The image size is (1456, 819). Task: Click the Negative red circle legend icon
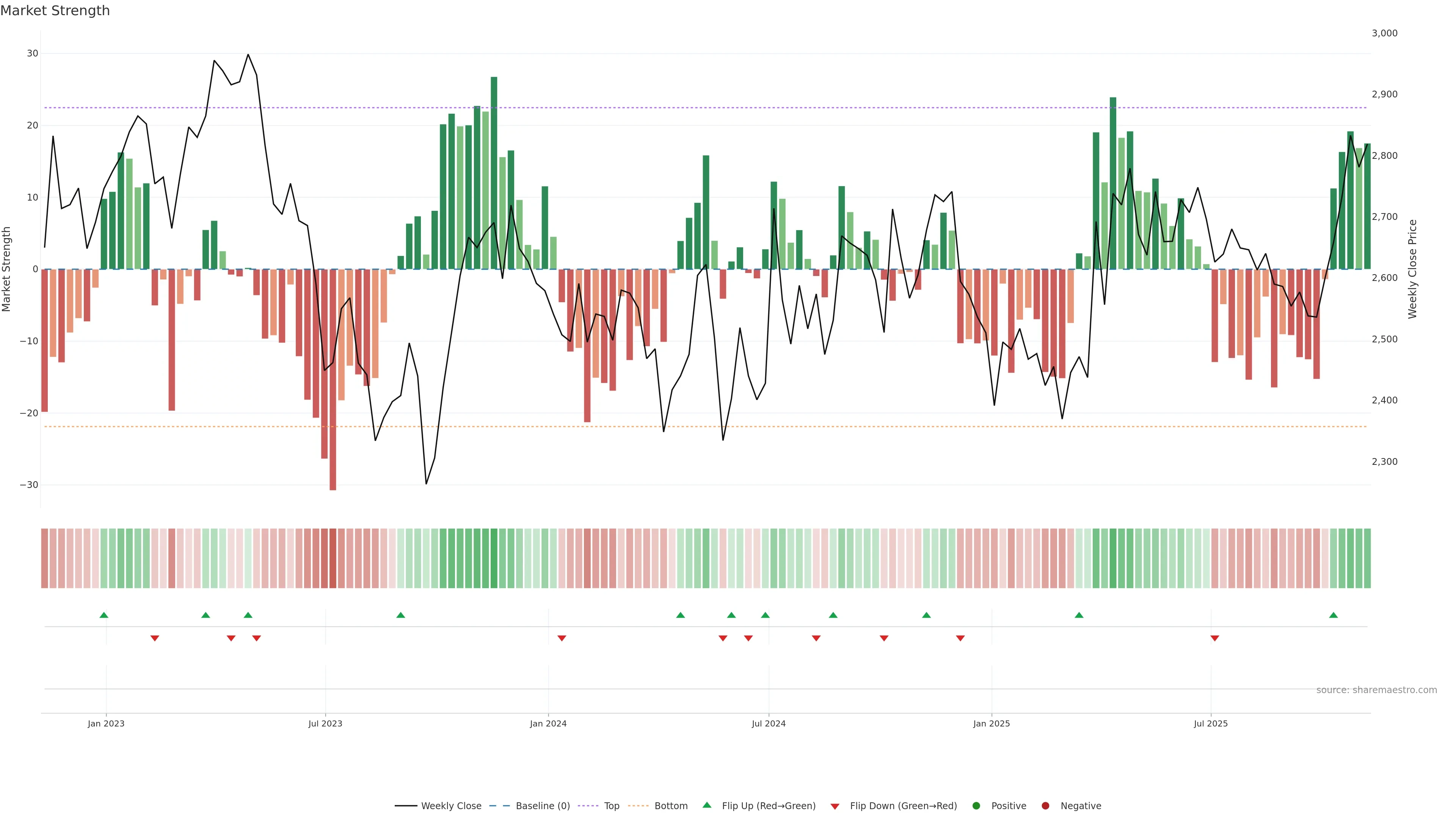pos(1045,806)
